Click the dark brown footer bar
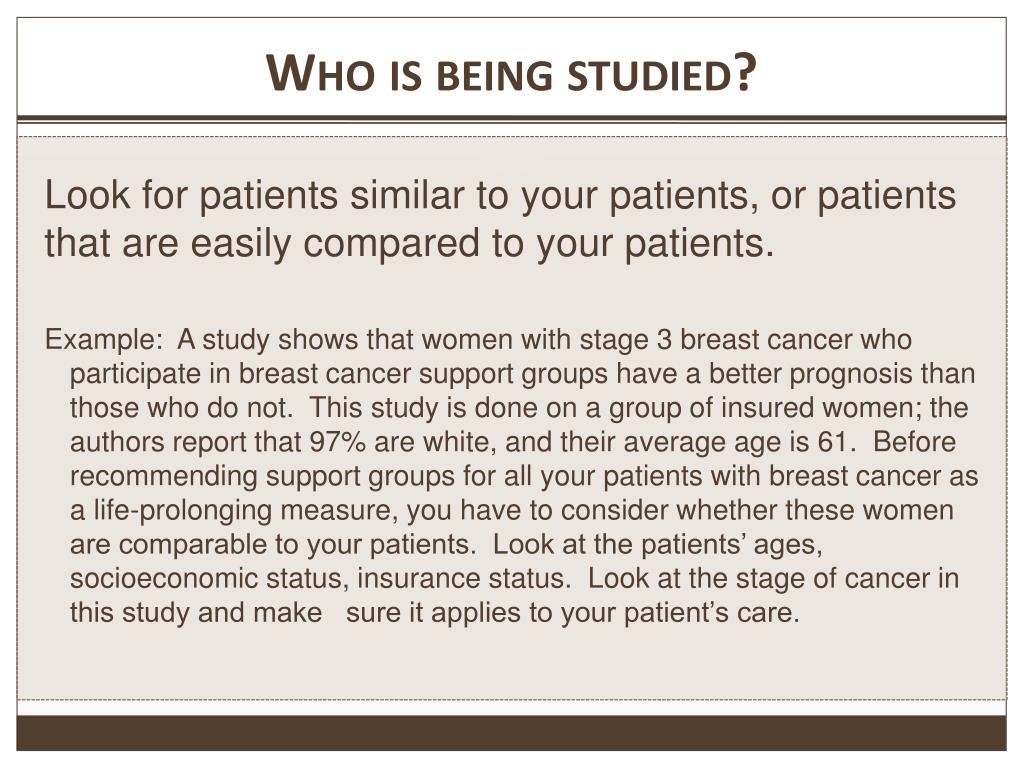Image resolution: width=1024 pixels, height=768 pixels. (x=511, y=733)
